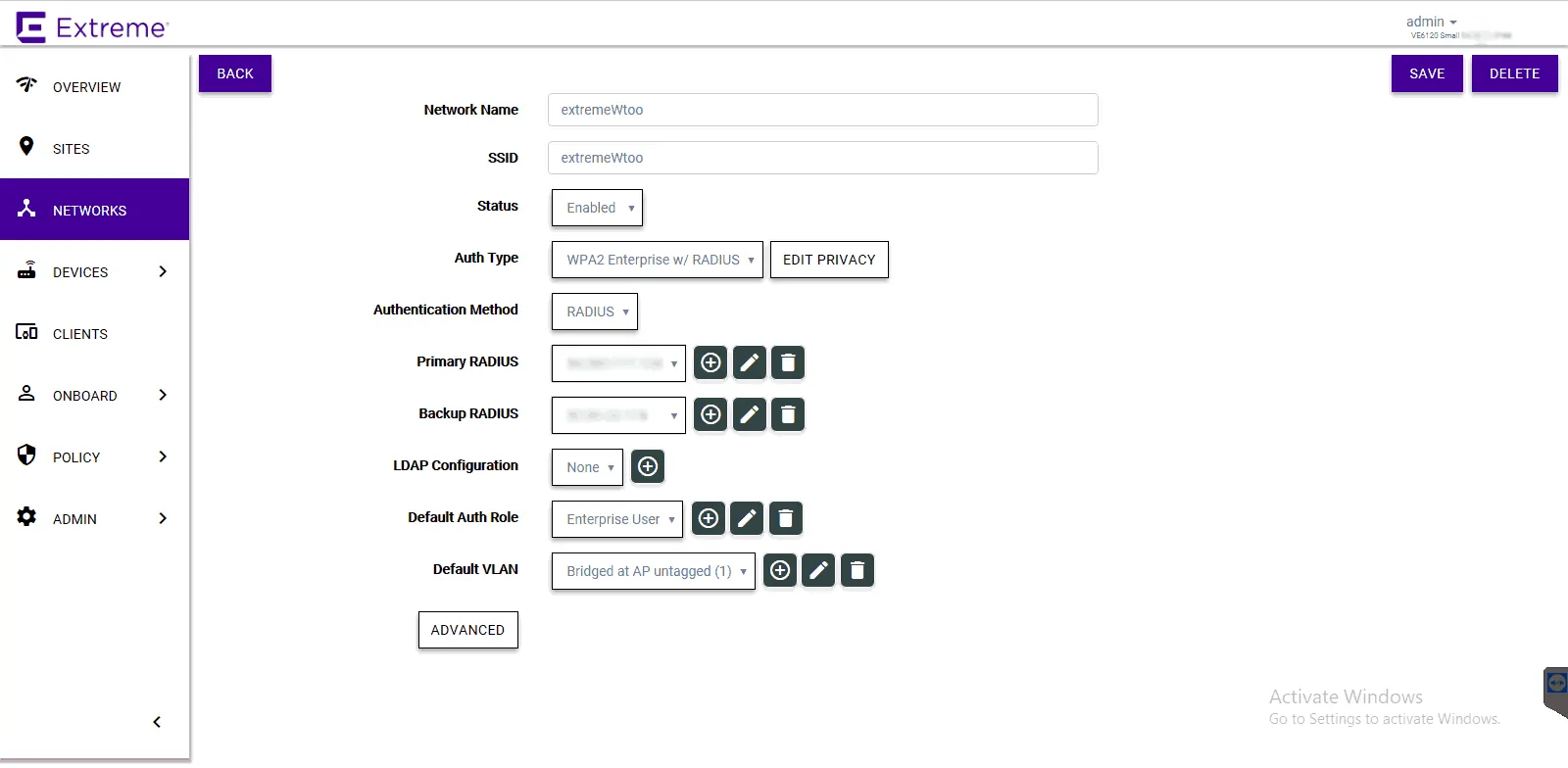Edit the Backup RADIUS server with pencil icon
Viewport: 1568px width, 768px height.
click(750, 415)
